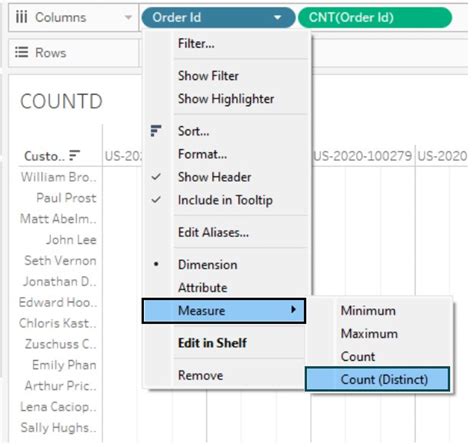
Task: Open the Columns shelf dropdown arrow
Action: (128, 17)
